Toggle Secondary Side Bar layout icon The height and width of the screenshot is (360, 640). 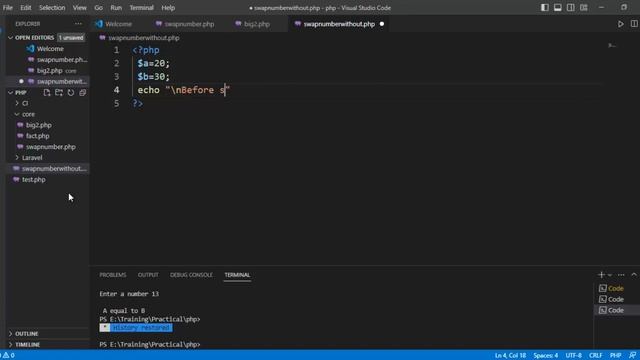click(571, 7)
